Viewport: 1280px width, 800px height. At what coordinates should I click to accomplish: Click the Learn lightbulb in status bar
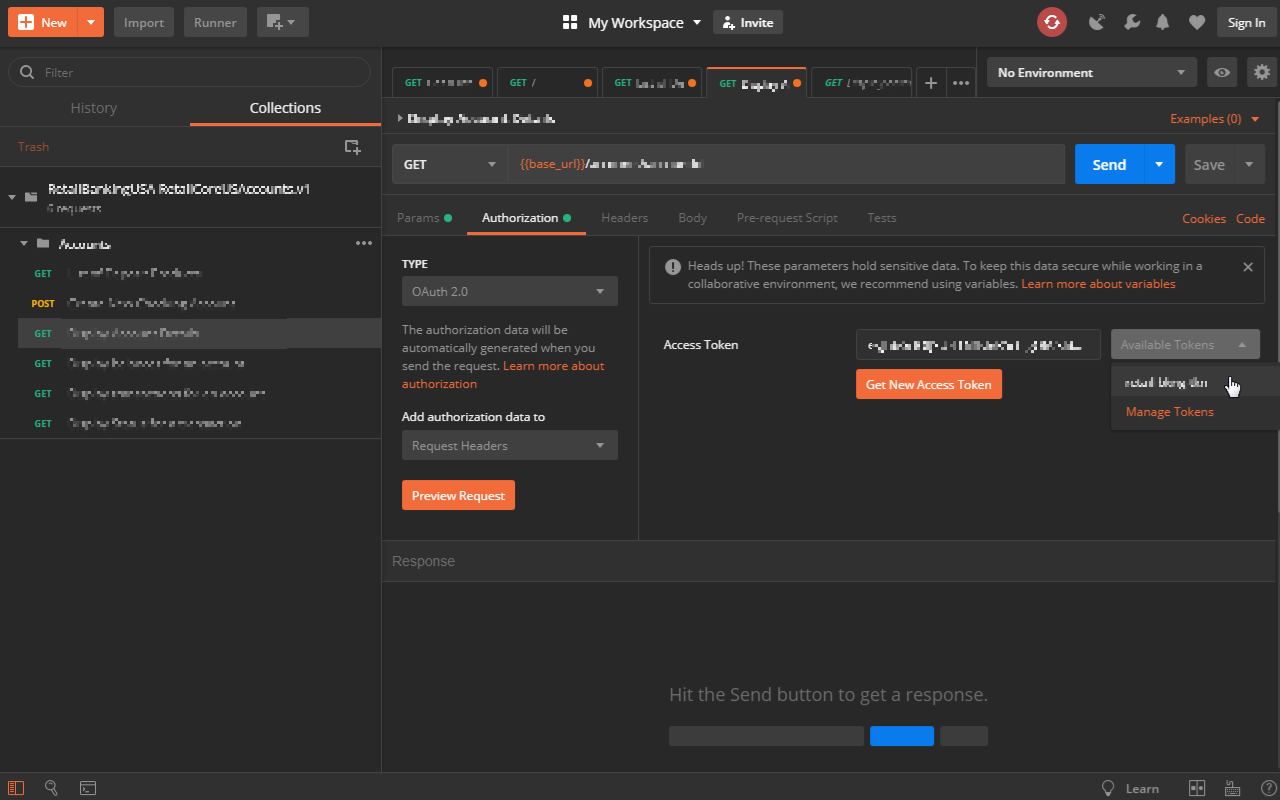click(1108, 788)
